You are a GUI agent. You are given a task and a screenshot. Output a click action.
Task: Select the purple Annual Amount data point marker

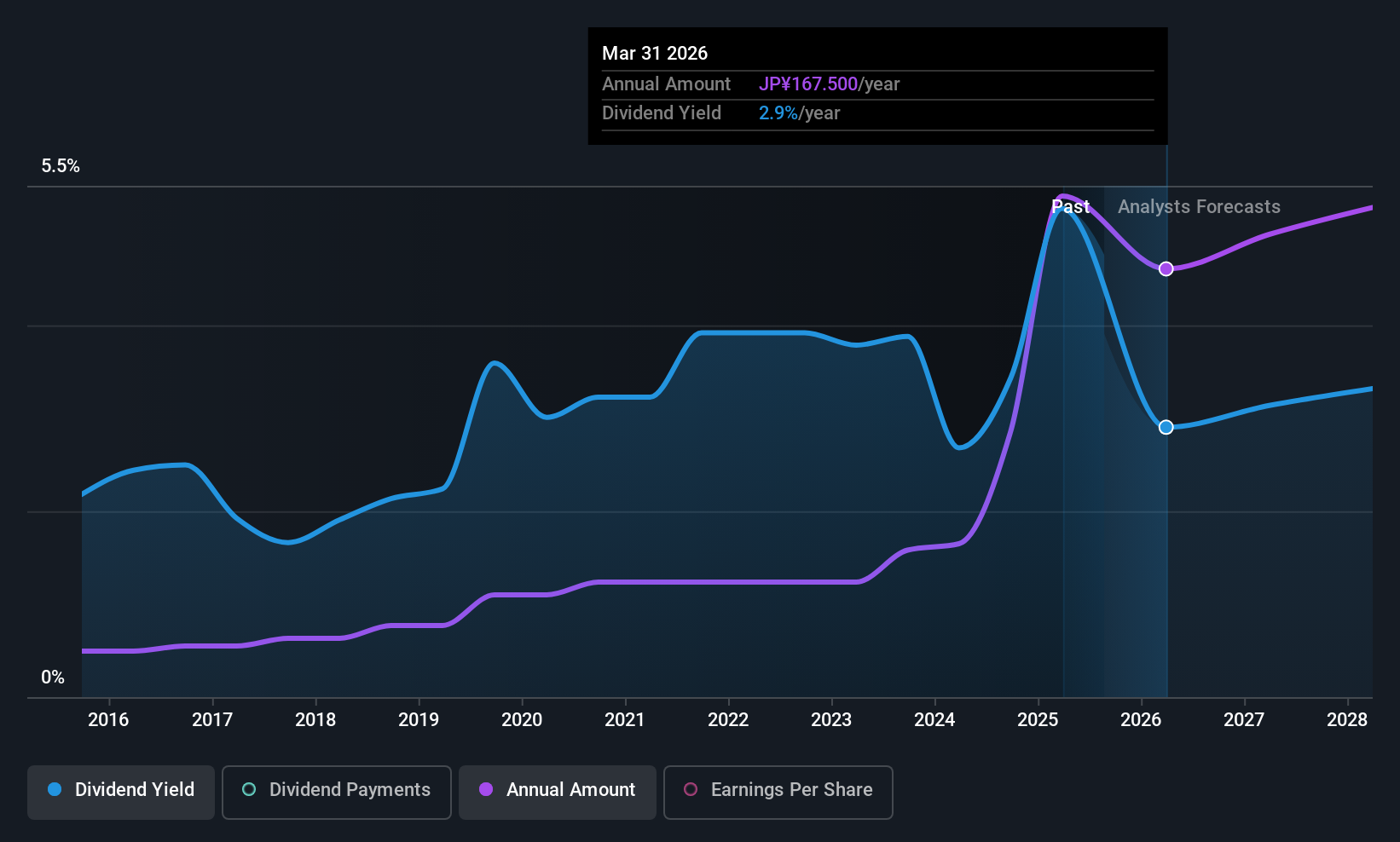click(1166, 268)
